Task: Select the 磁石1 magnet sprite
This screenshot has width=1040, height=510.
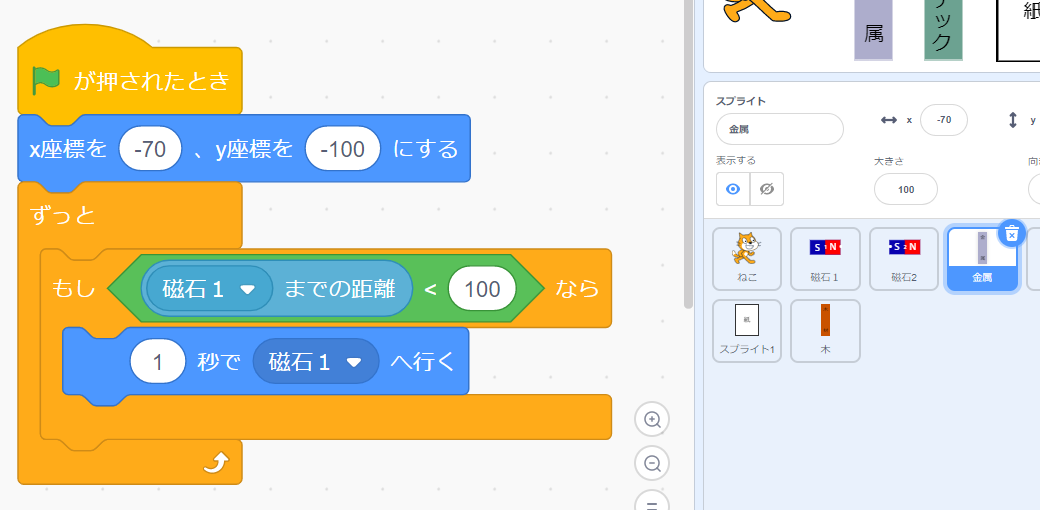Action: (825, 257)
